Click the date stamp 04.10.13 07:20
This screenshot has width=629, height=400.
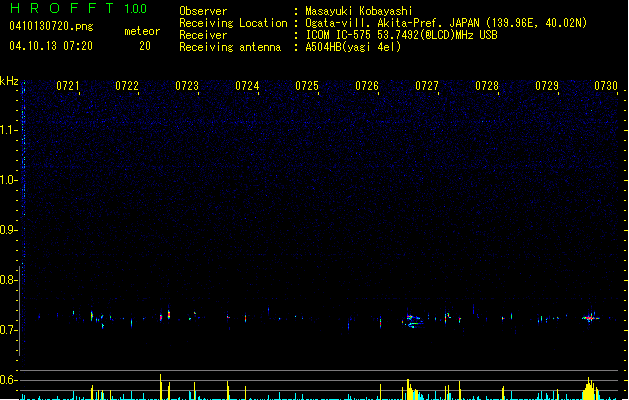51,46
